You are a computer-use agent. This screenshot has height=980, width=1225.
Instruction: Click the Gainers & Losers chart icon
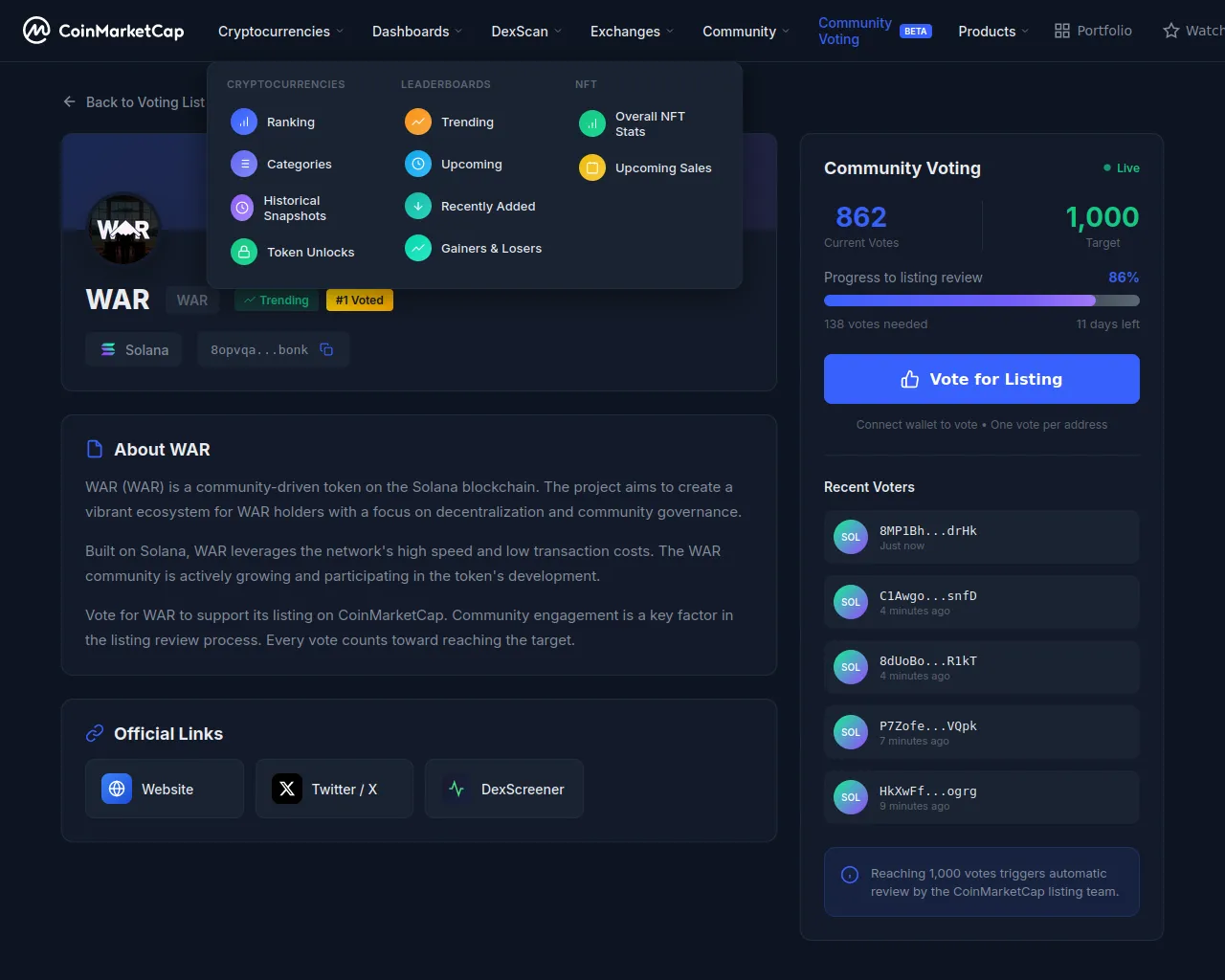tap(418, 249)
